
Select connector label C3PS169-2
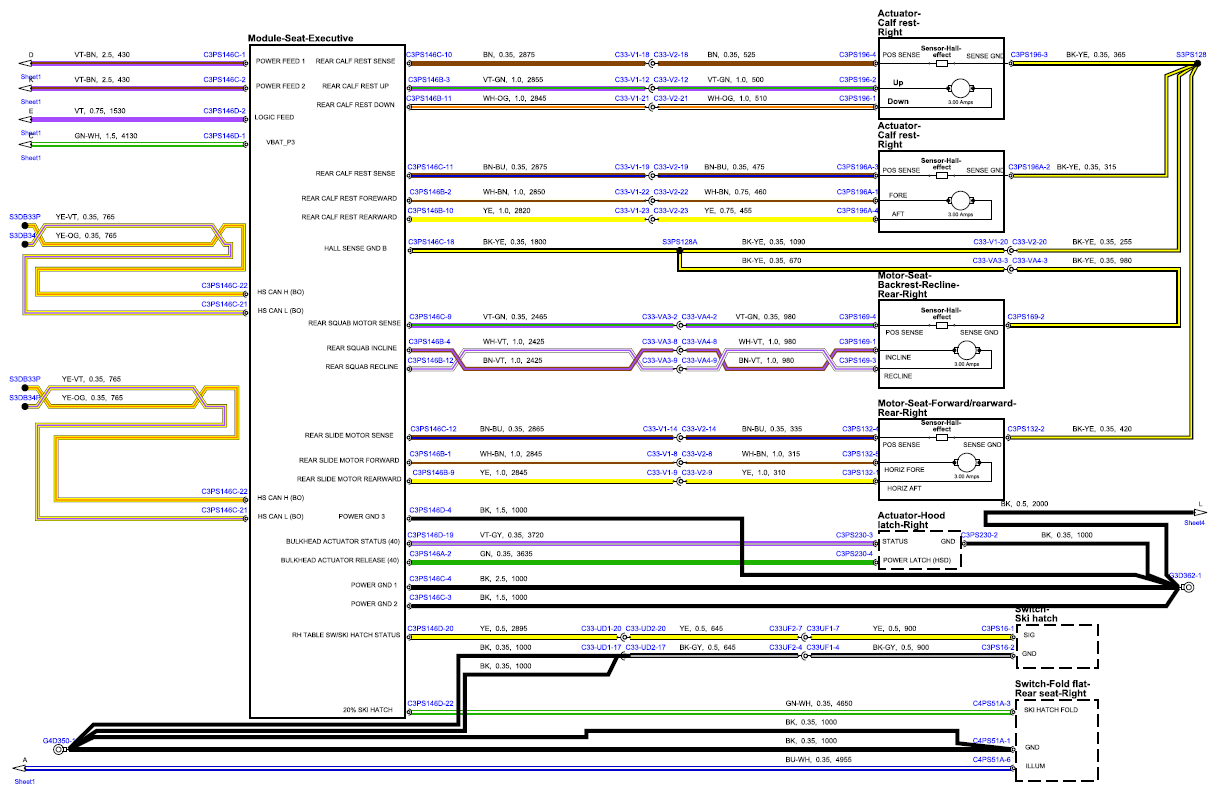(1026, 317)
